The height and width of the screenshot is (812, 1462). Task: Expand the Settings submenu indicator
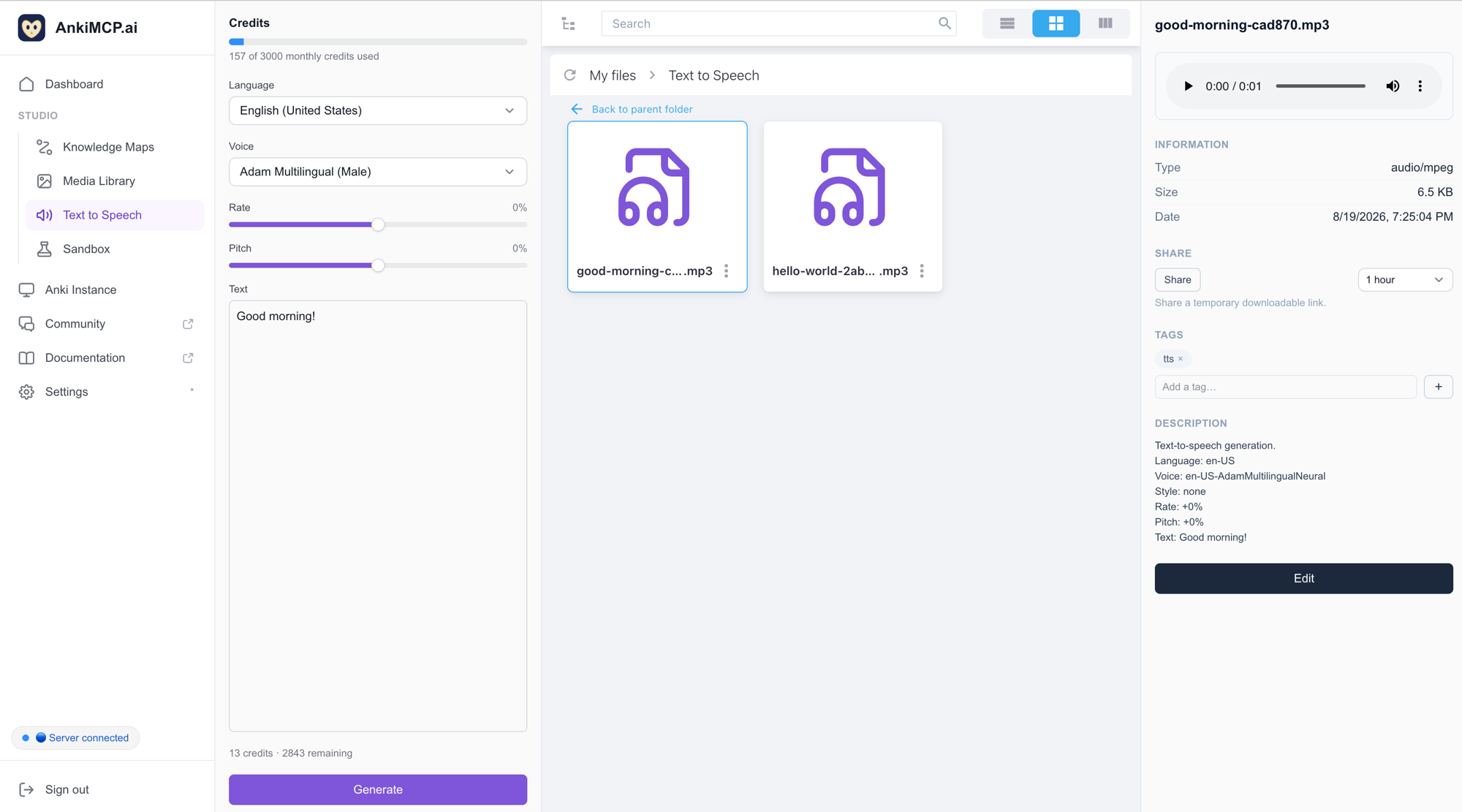pos(192,390)
